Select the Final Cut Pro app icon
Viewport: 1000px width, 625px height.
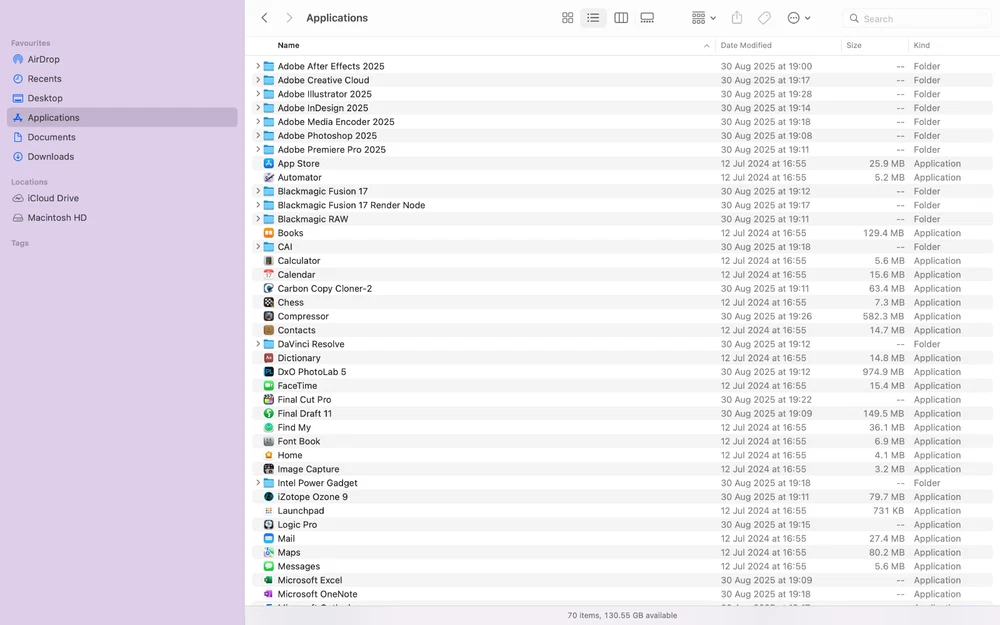[x=269, y=400]
